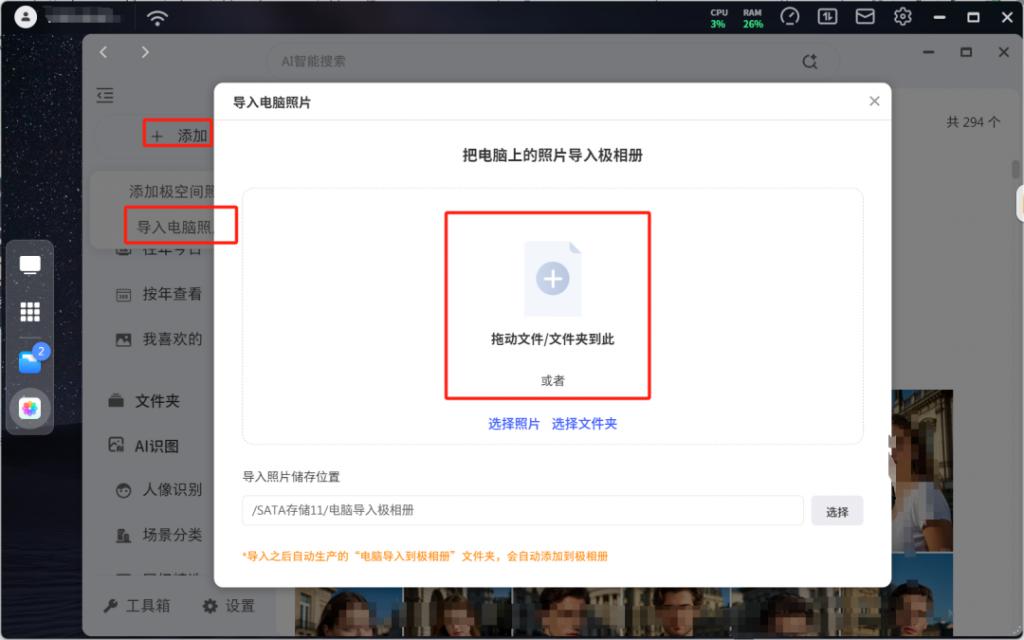Click the user avatar icon in top bar
1024x640 pixels.
[25, 16]
